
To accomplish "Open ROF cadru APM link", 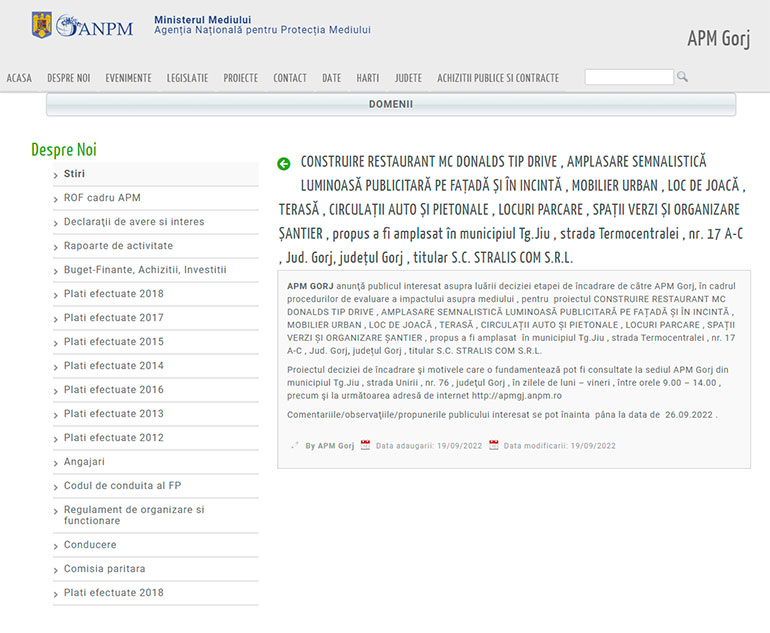I will click(102, 198).
